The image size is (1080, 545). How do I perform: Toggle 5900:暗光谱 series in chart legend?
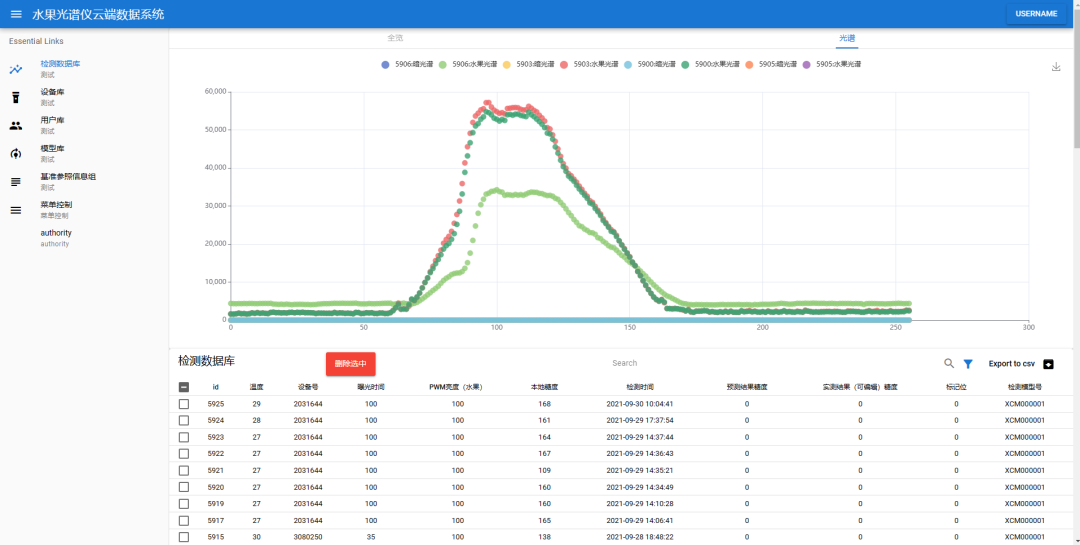(x=650, y=64)
